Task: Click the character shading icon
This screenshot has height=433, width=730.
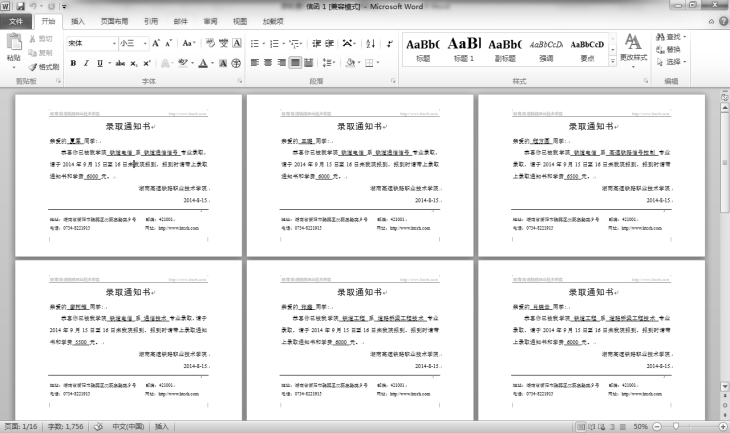Action: [x=223, y=63]
